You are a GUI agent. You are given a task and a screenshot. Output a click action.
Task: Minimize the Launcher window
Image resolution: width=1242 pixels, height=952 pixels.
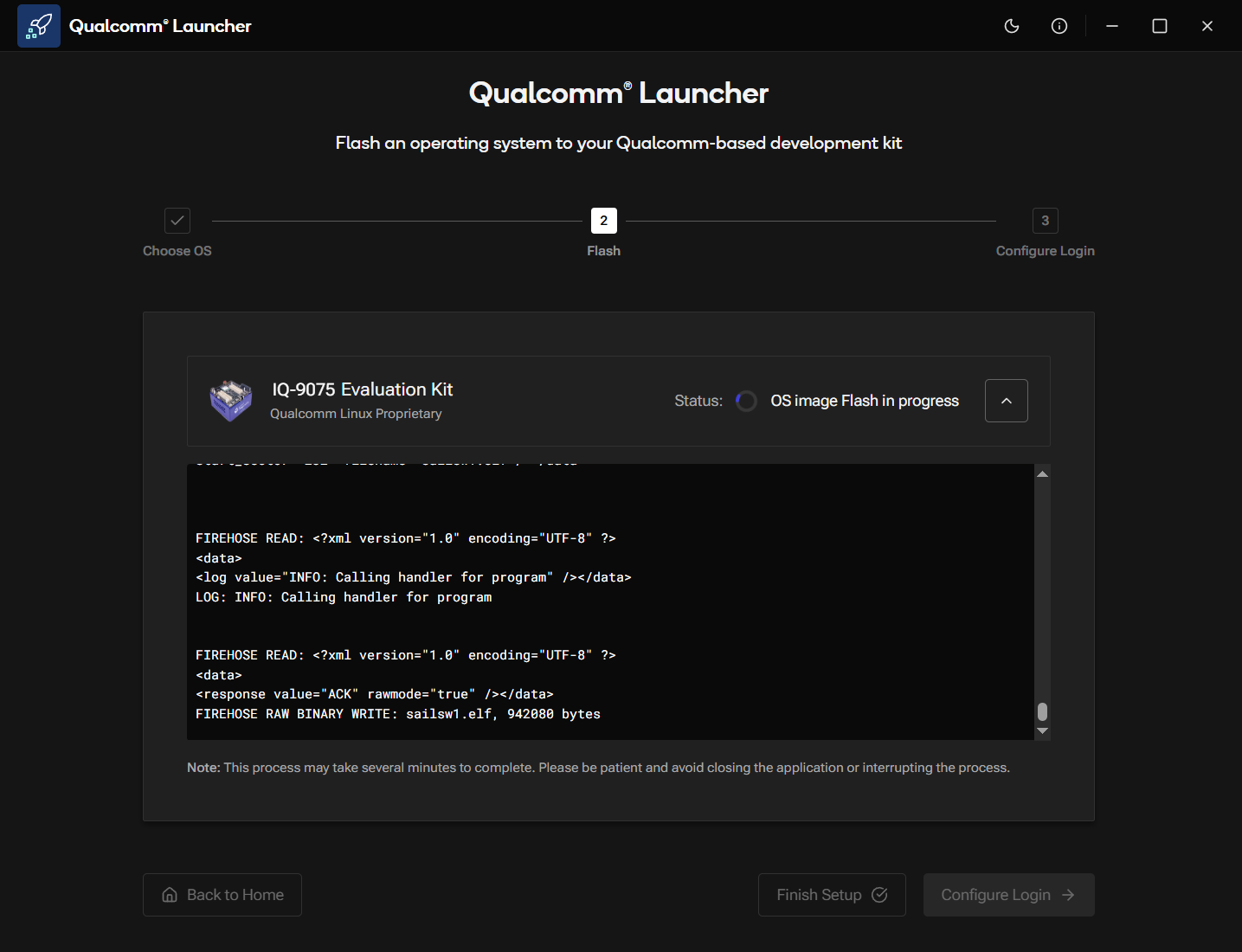[1112, 26]
